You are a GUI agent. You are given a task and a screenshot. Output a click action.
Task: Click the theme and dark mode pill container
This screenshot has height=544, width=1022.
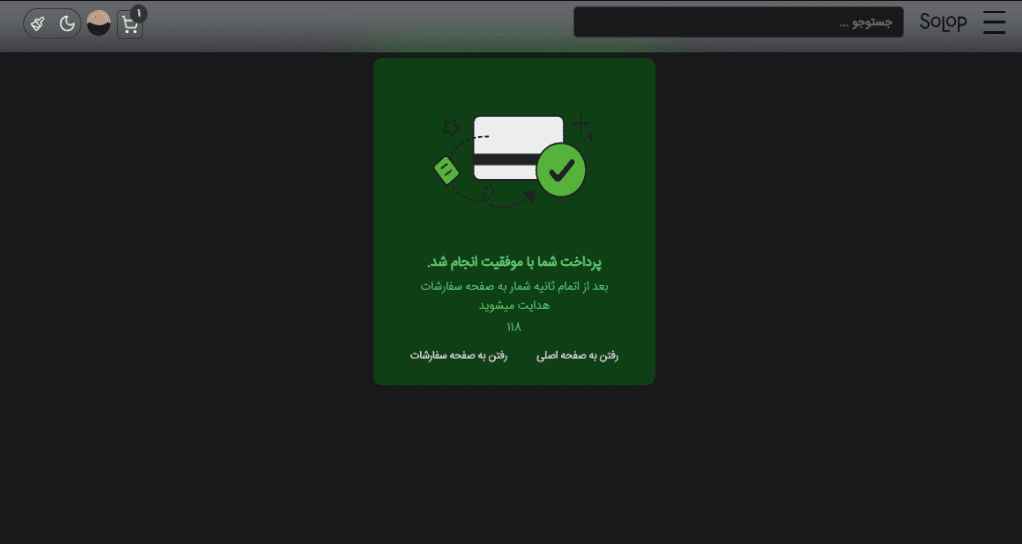[x=52, y=24]
